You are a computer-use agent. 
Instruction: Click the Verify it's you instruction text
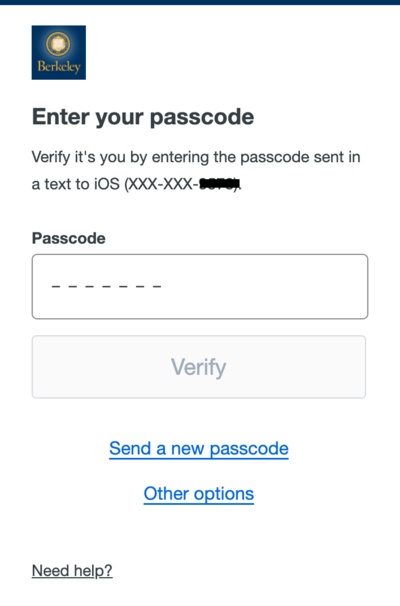[196, 170]
